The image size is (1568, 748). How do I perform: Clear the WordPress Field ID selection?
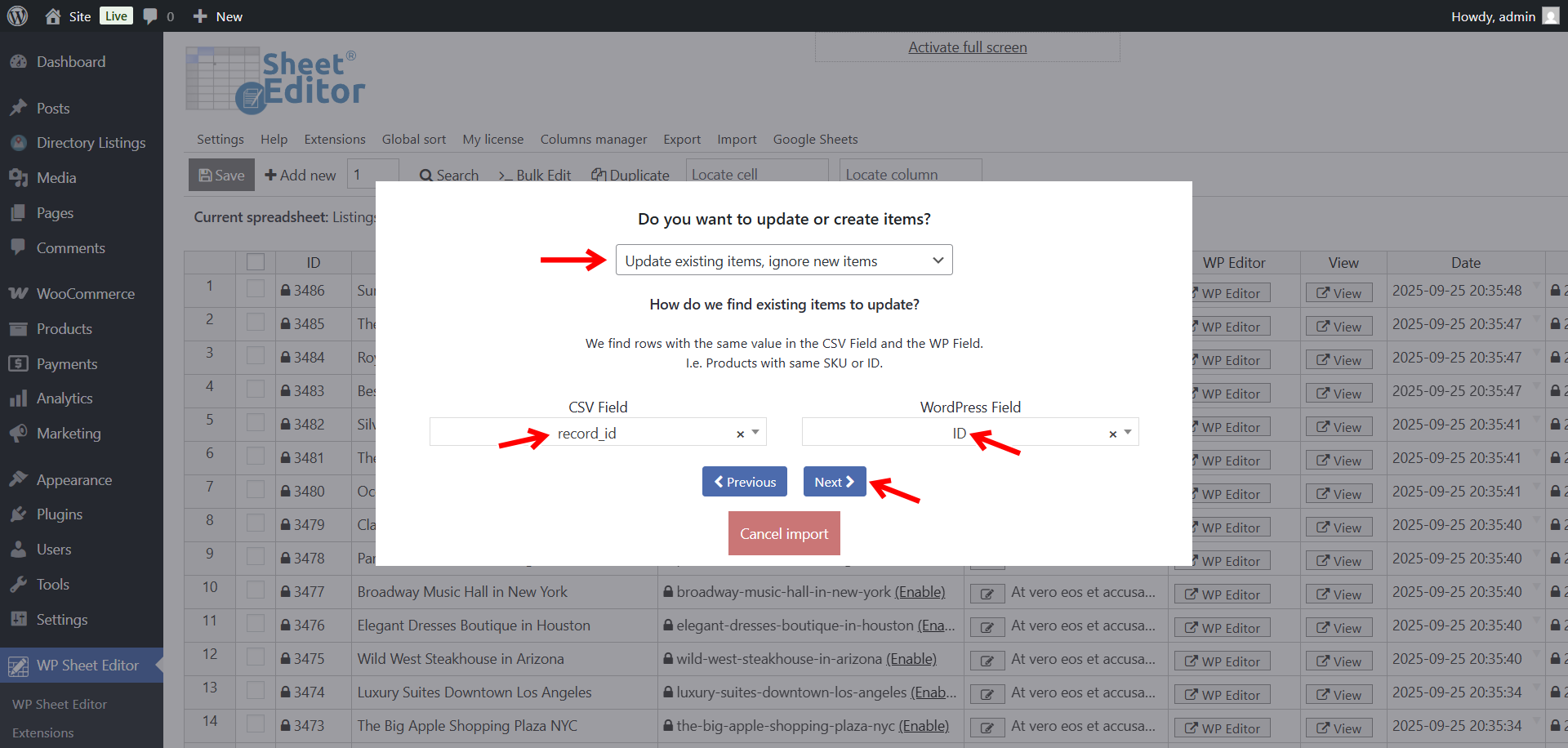click(x=1112, y=434)
